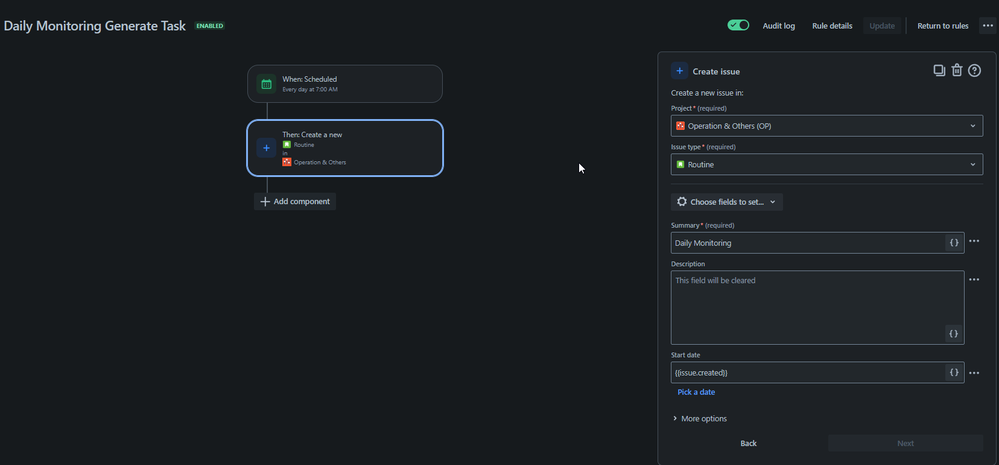Click plus icon in Then: Create a new node
The image size is (999, 465).
(266, 148)
